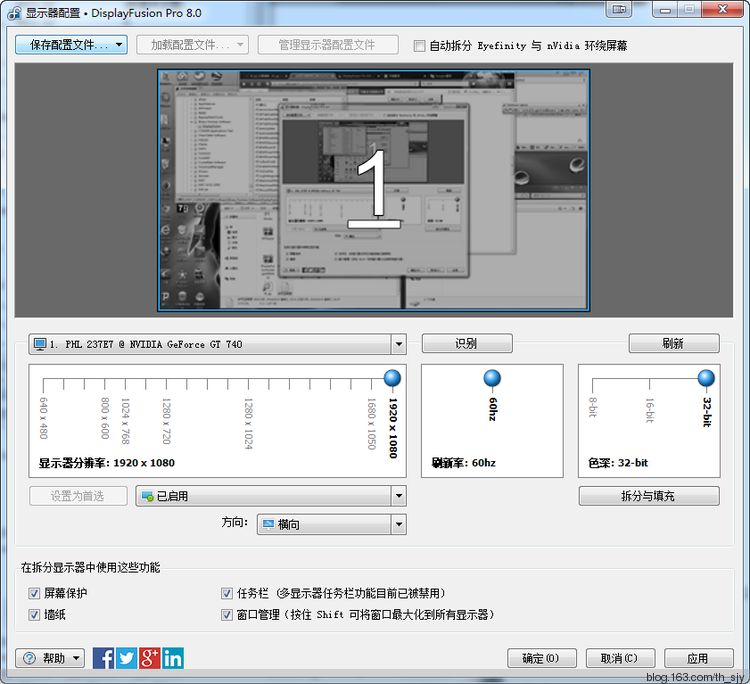Open Google Plus social link icon
Viewport: 750px width, 684px height.
[150, 659]
